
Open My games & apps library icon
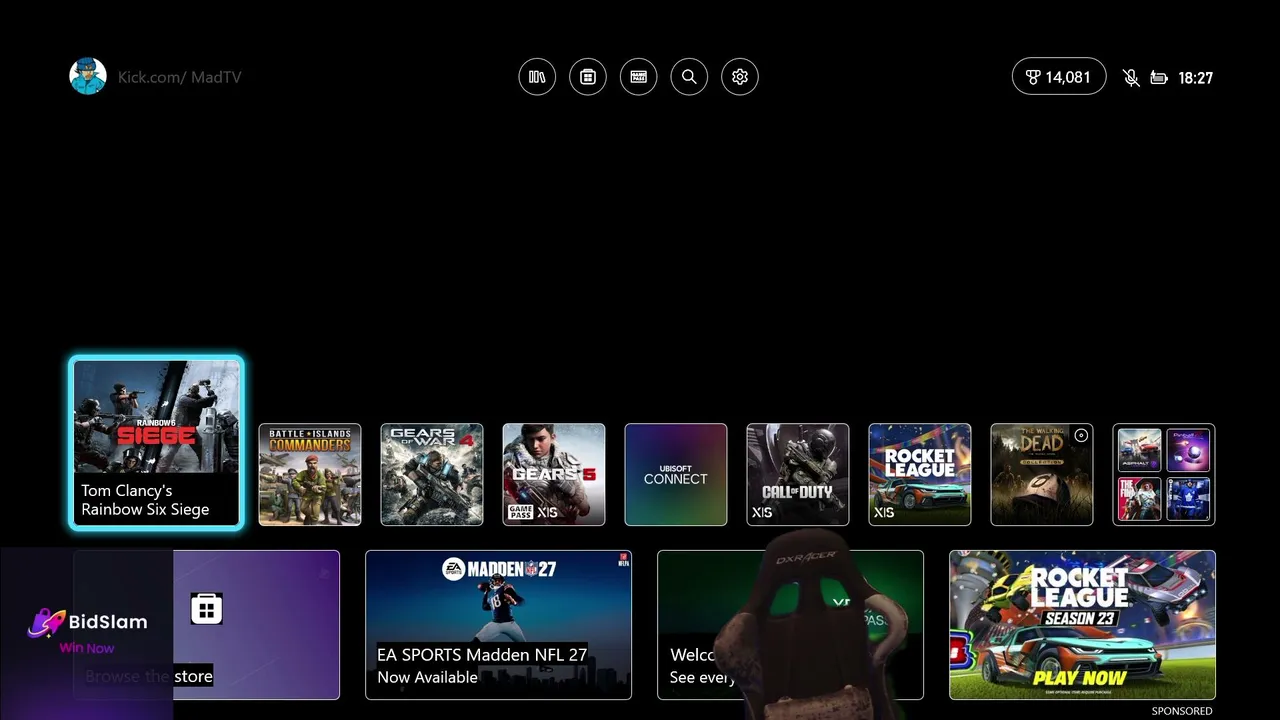pyautogui.click(x=537, y=77)
